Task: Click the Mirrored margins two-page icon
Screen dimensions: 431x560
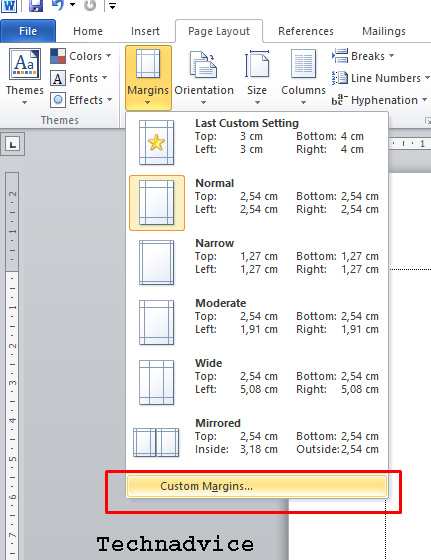Action: 156,442
